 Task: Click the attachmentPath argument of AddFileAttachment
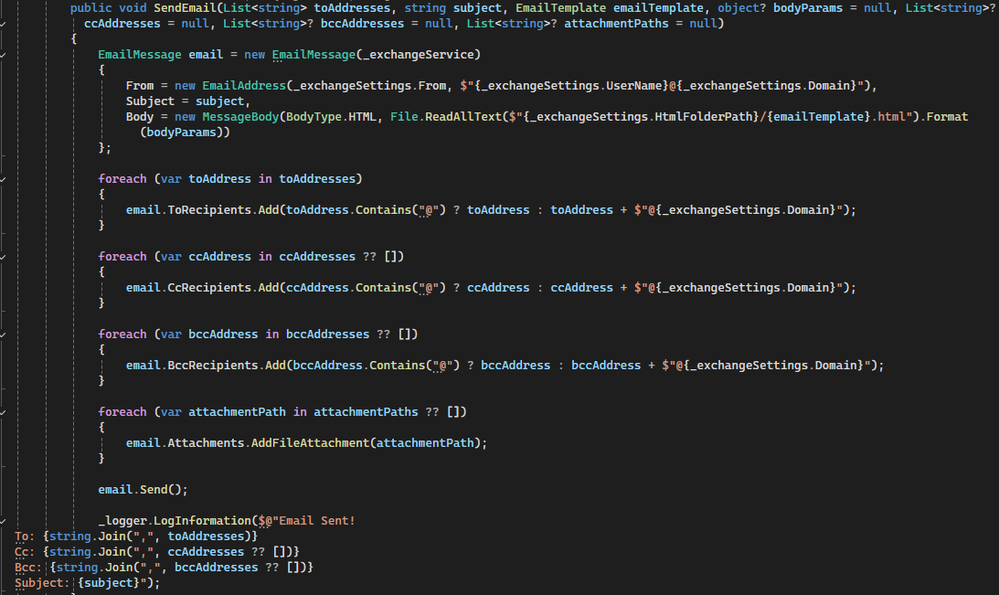[x=425, y=443]
